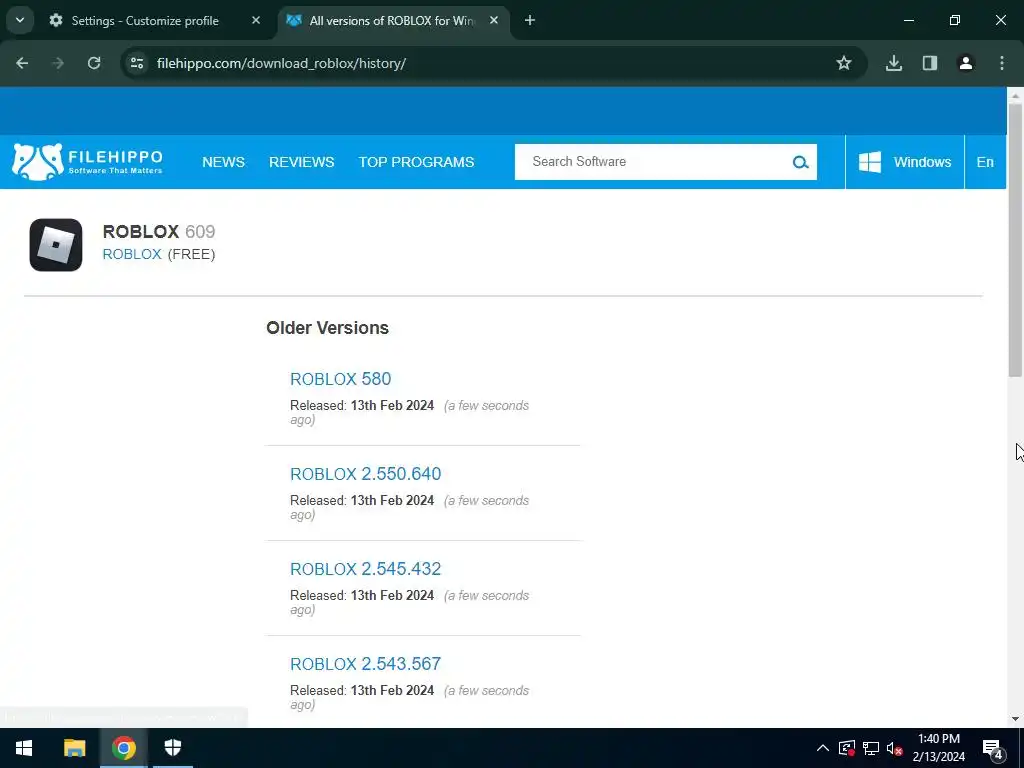This screenshot has height=768, width=1024.
Task: Click the network tray icon
Action: [871, 748]
